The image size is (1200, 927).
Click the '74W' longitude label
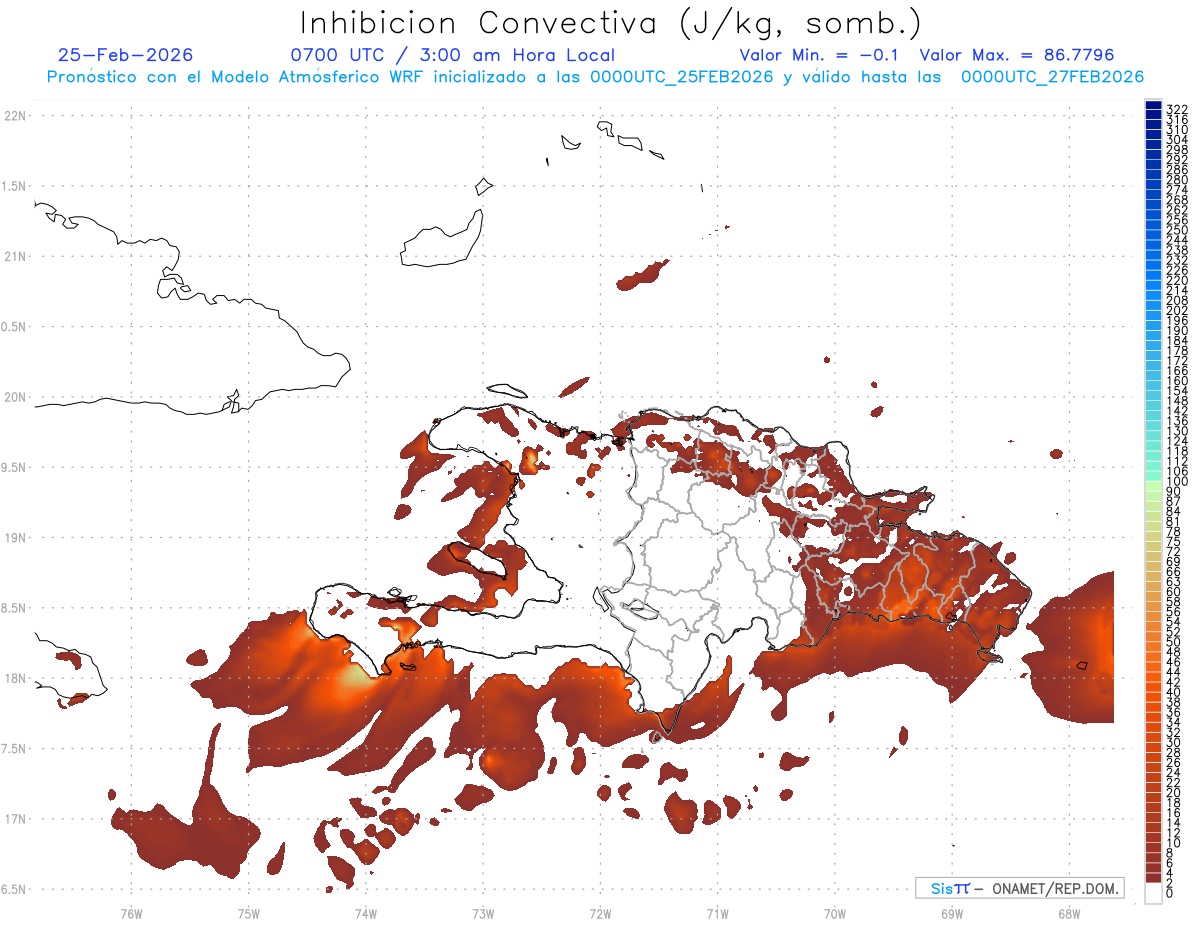[x=365, y=913]
